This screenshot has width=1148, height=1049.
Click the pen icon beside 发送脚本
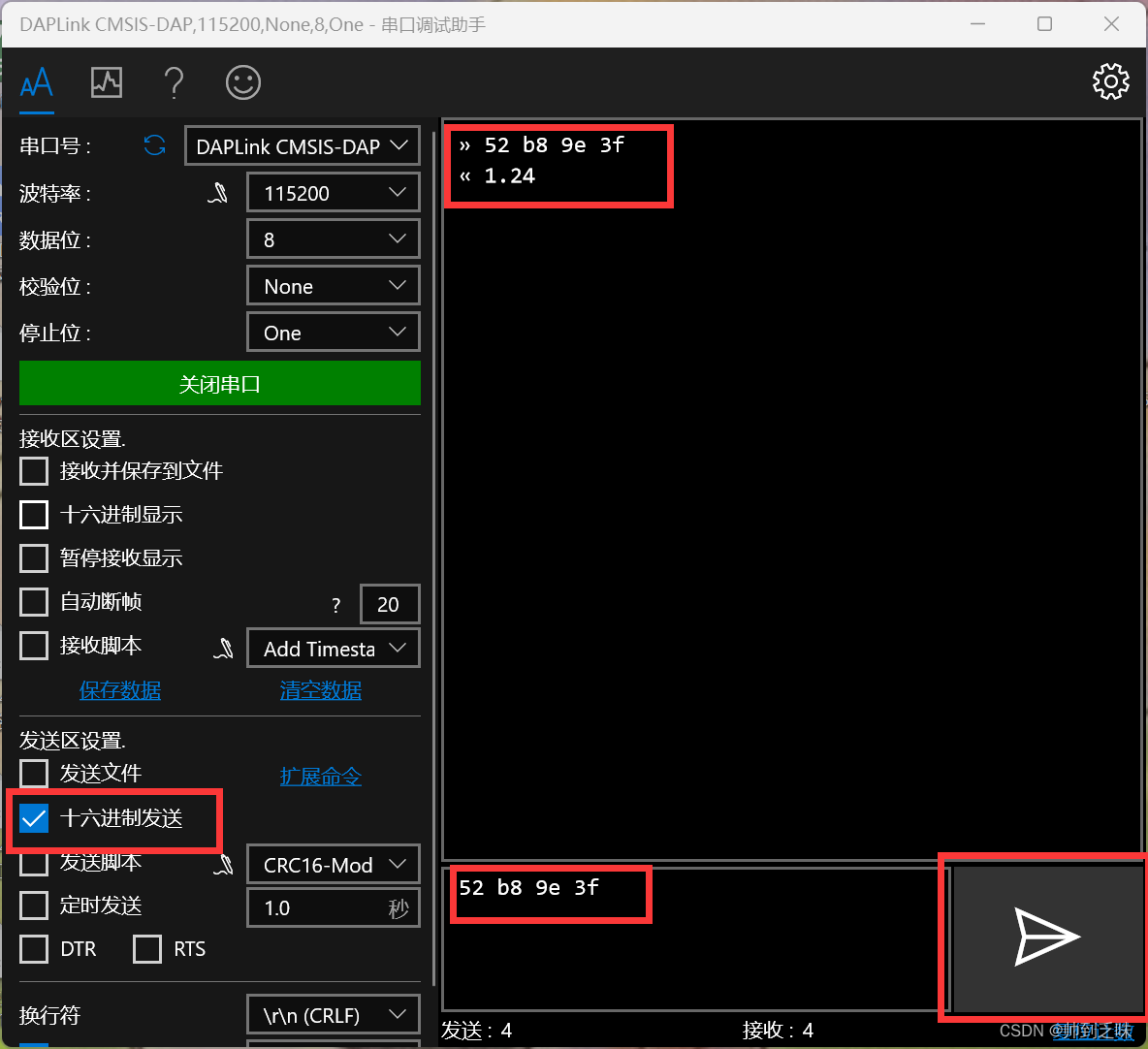[x=224, y=864]
